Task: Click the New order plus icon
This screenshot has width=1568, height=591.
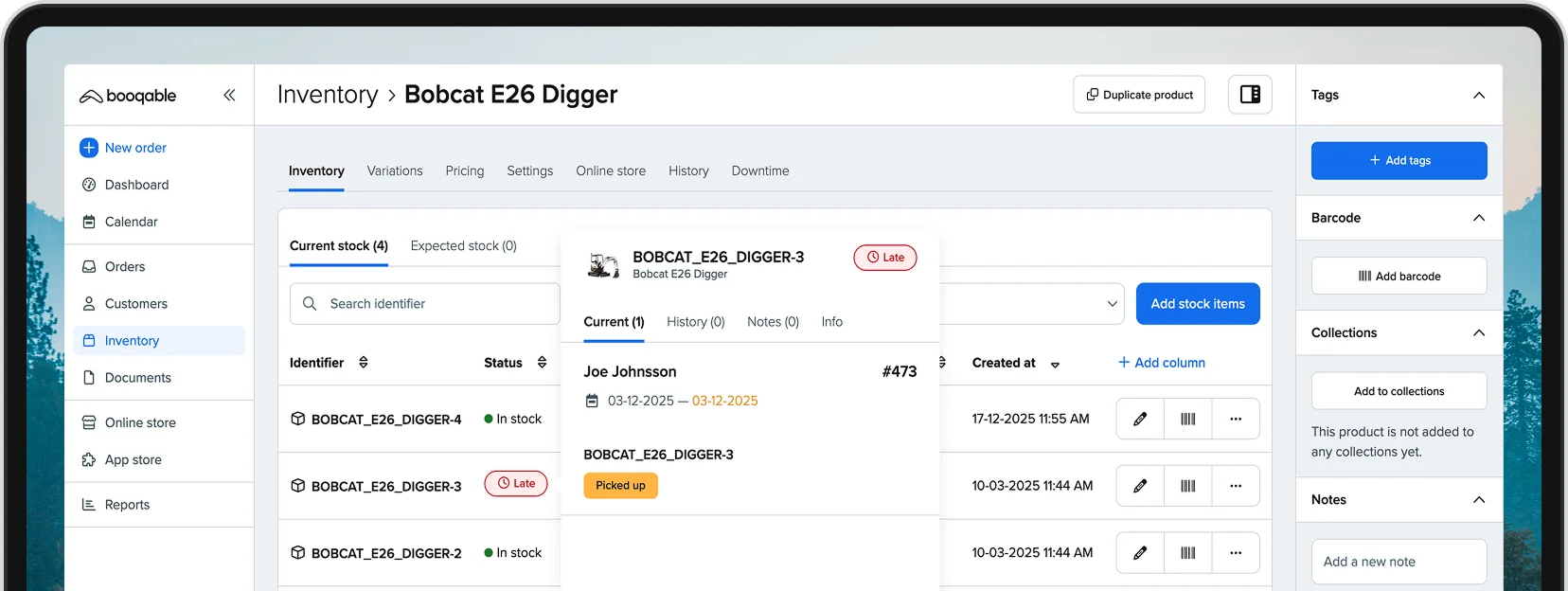Action: [89, 148]
